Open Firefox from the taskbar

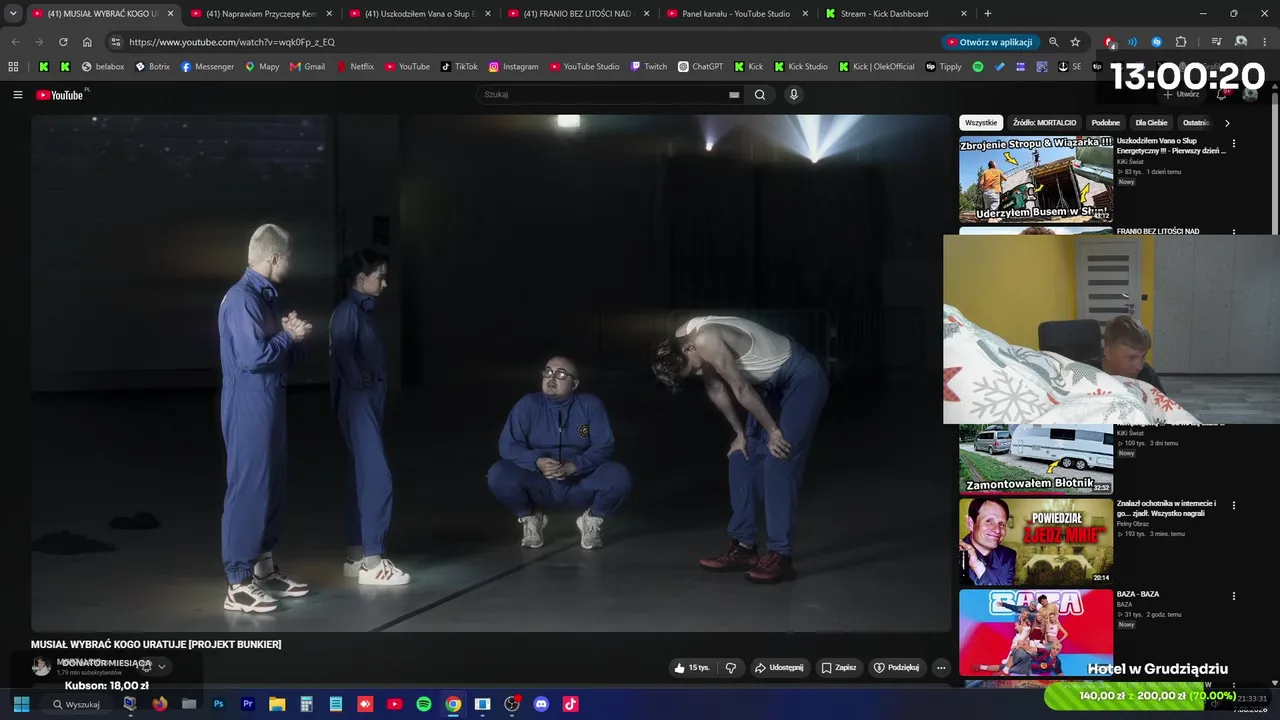[x=159, y=704]
